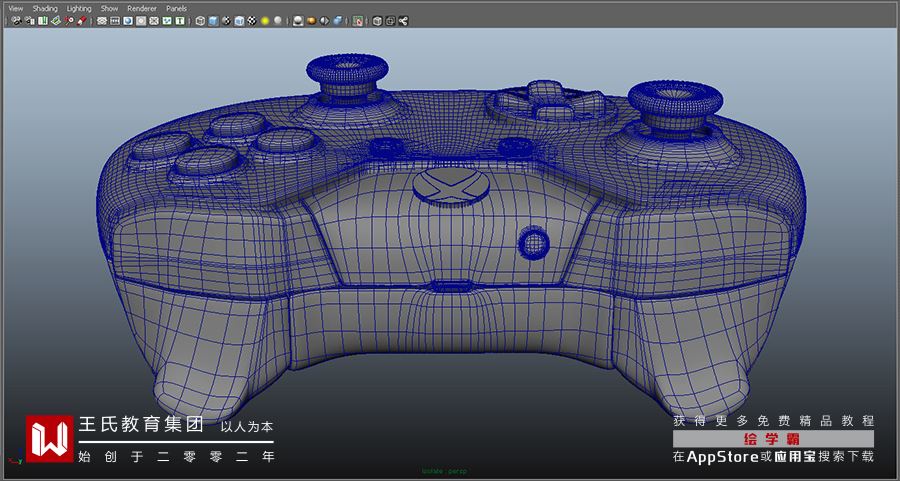This screenshot has height=481, width=900.
Task: Open the Shading menu
Action: [x=45, y=9]
